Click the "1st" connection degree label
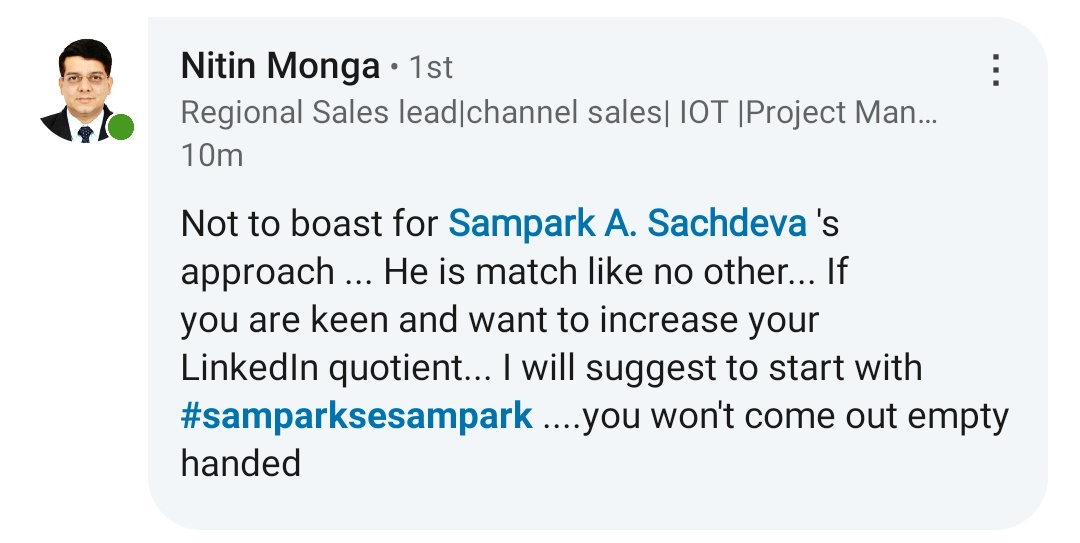This screenshot has width=1080, height=543. pos(431,68)
